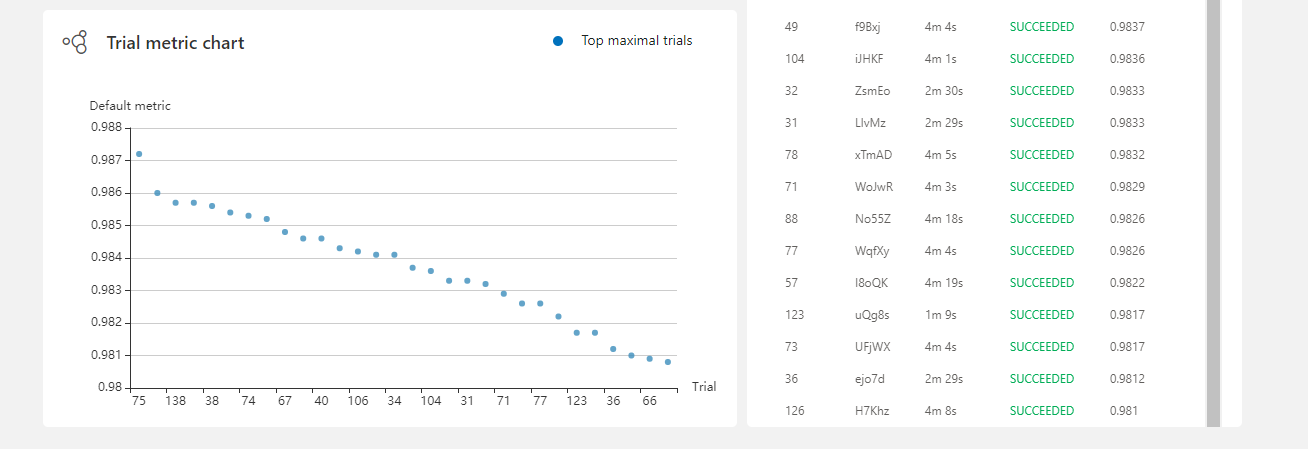
Task: Click the 'Trial metric chart' title
Action: (176, 43)
